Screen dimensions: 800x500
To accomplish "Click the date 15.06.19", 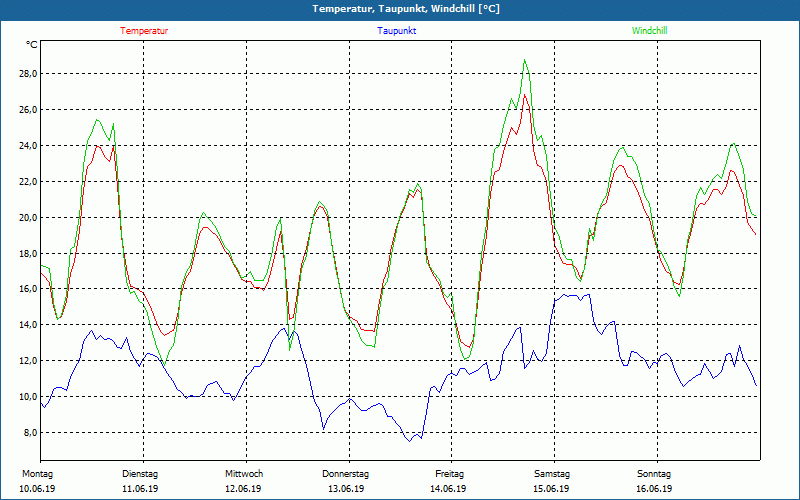I will (551, 489).
